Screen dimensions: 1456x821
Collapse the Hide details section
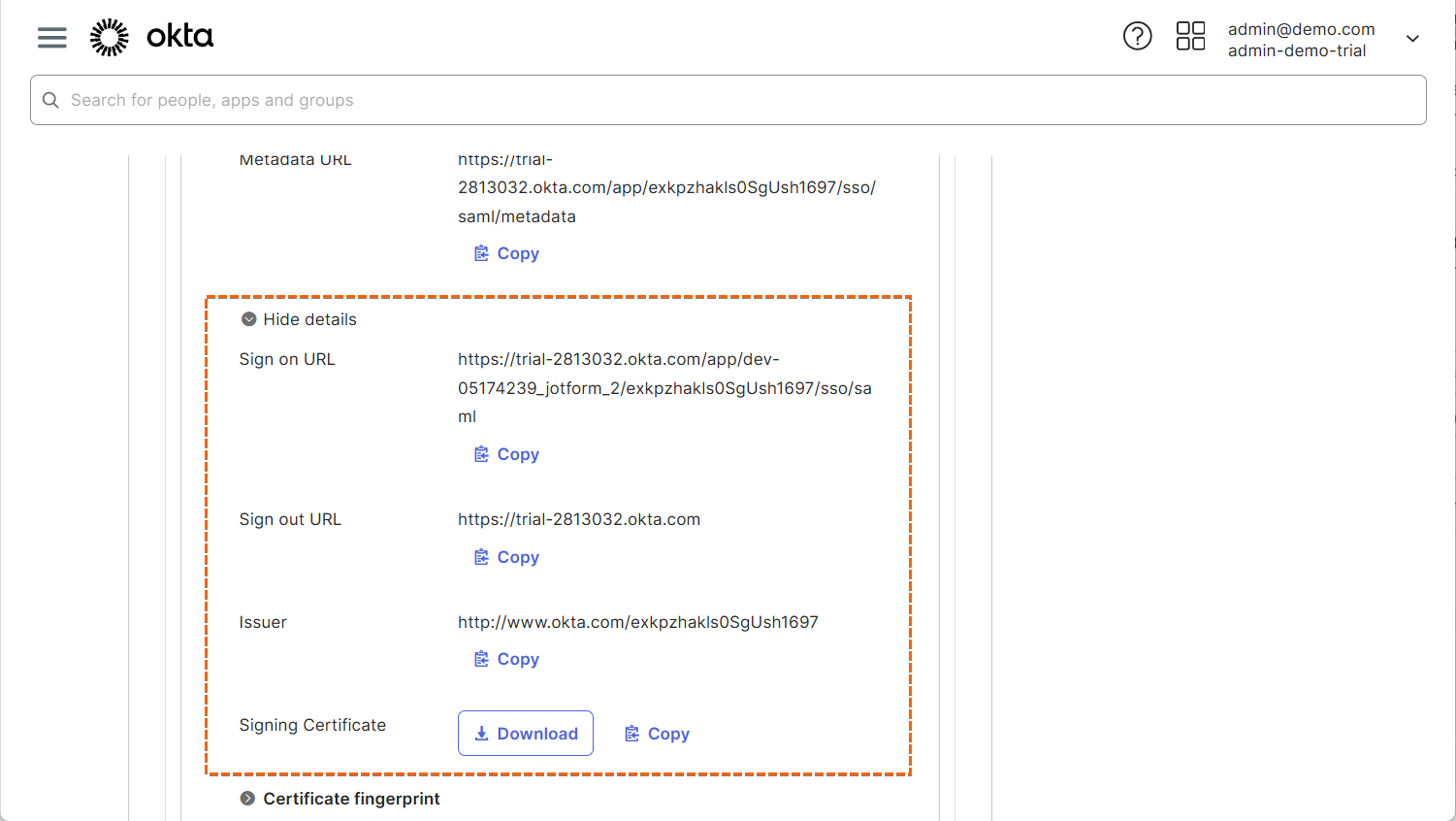pos(299,319)
